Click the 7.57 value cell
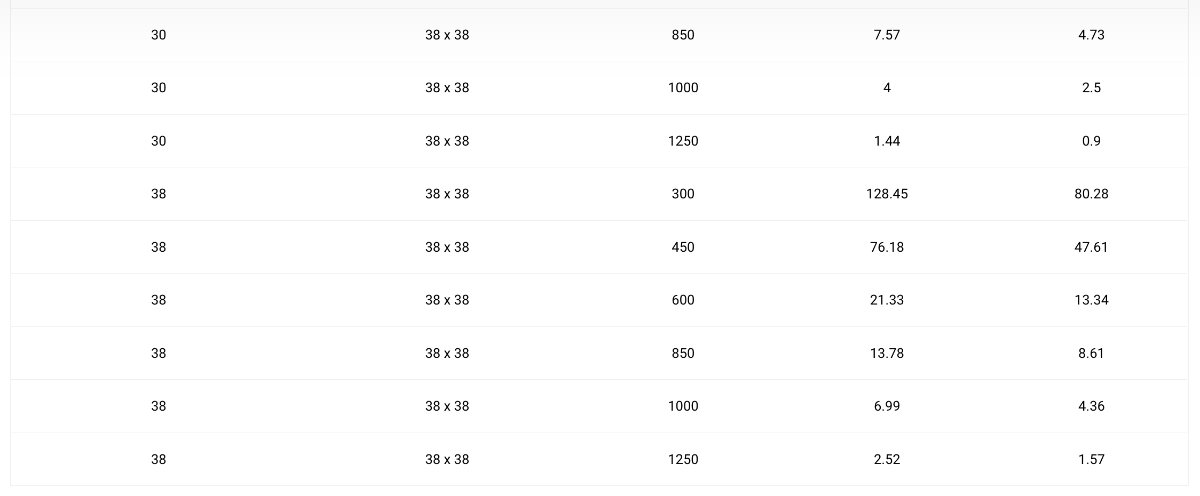Image resolution: width=1200 pixels, height=496 pixels. point(886,35)
